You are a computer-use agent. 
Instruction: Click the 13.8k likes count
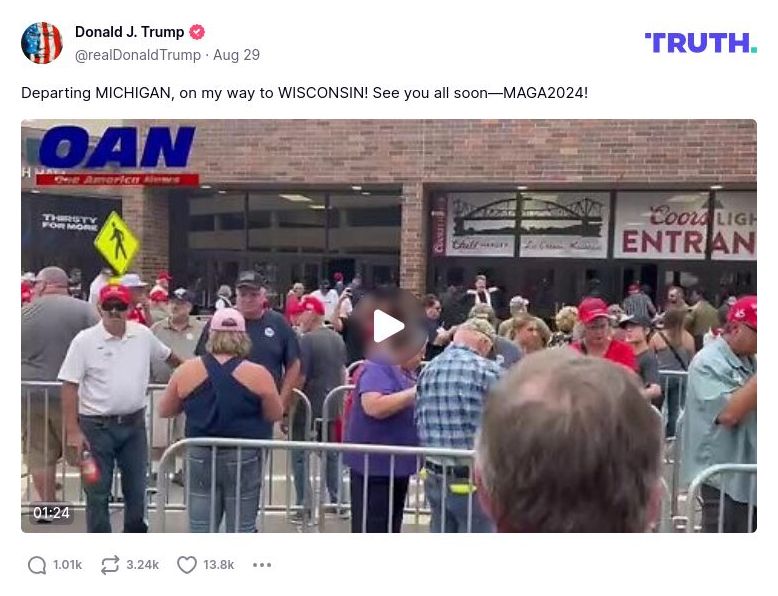[x=219, y=565]
